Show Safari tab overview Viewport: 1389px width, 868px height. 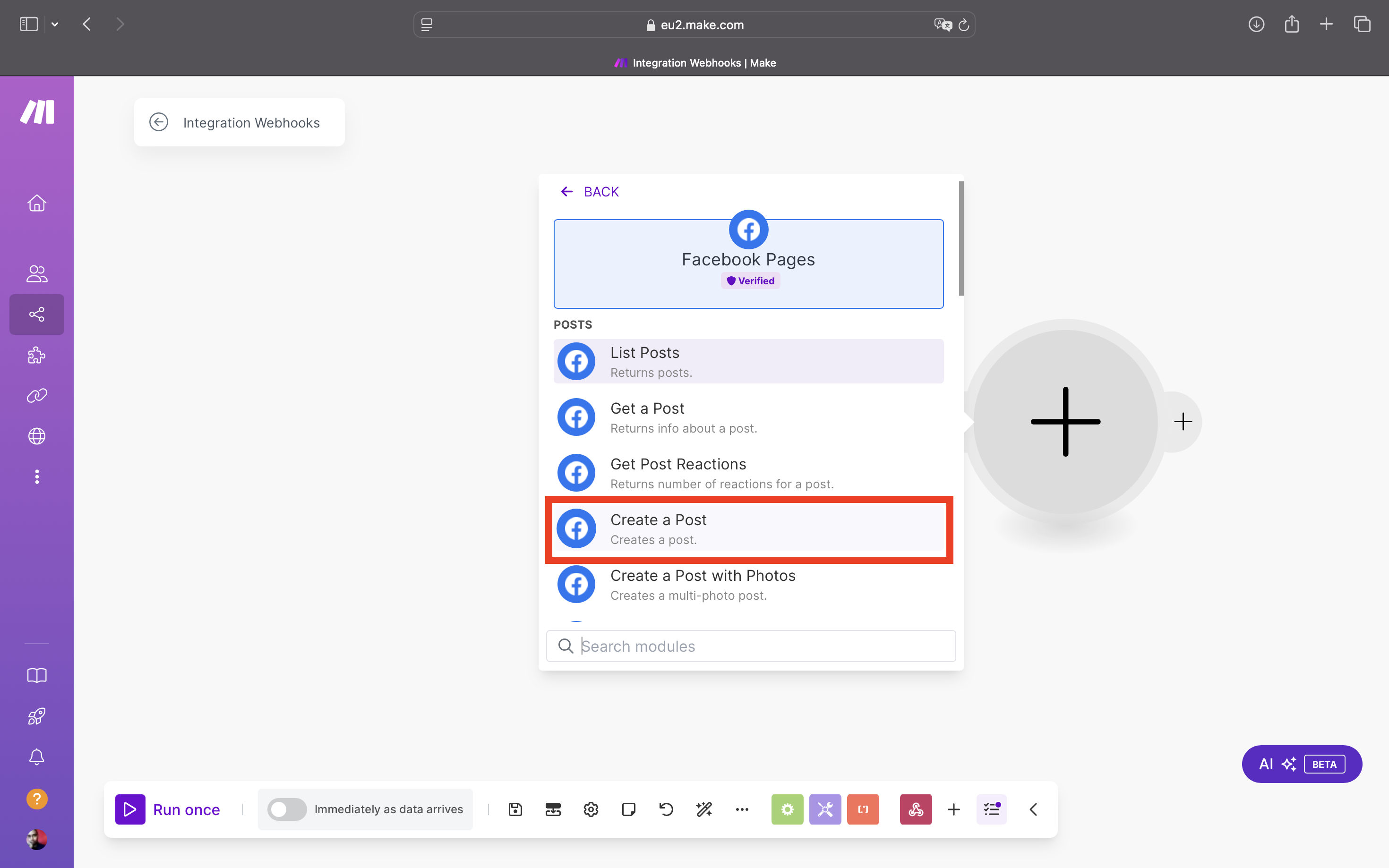pos(1362,24)
